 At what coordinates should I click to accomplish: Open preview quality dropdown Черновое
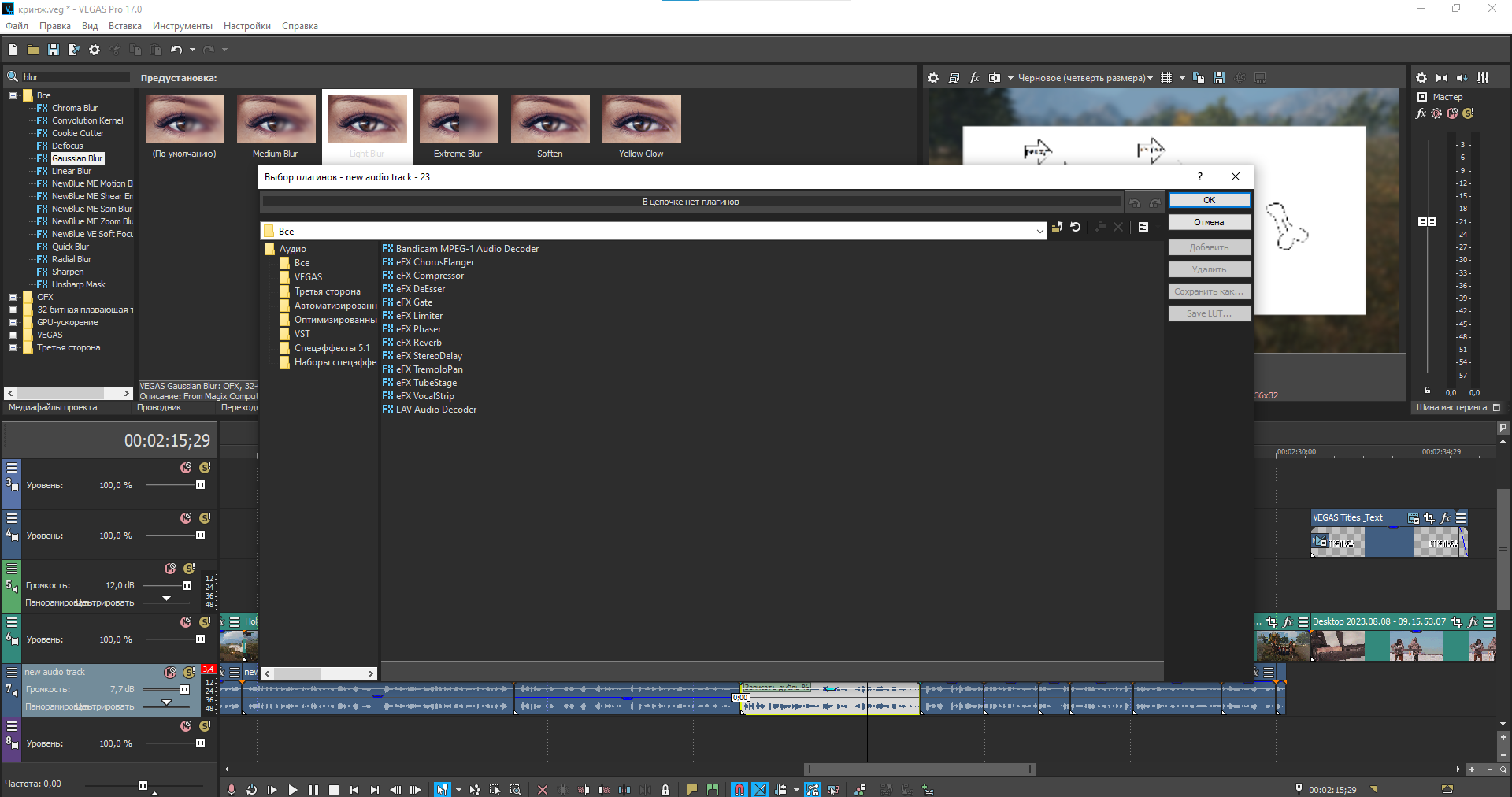pos(1086,78)
